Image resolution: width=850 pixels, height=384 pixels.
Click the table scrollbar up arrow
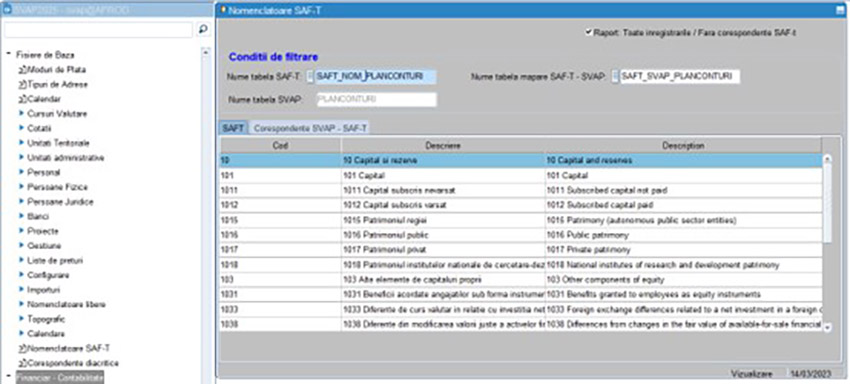[827, 159]
